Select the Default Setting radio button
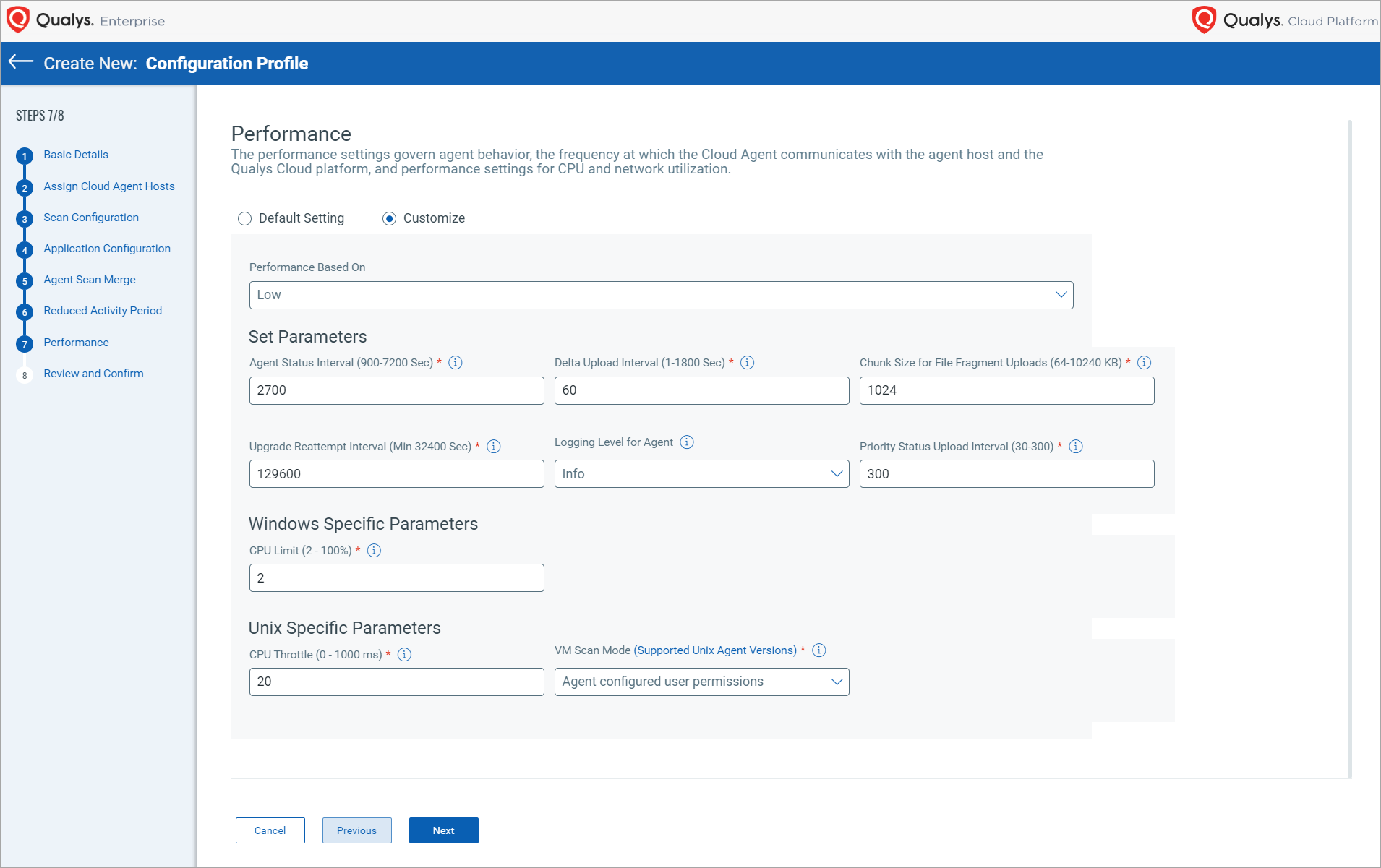1381x868 pixels. 245,218
